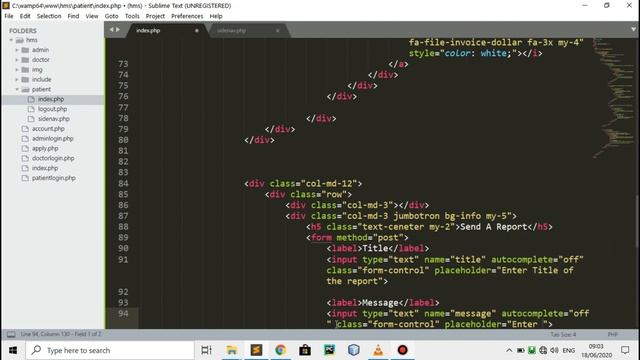
Task: Select the doctor folder icon
Action: pos(25,60)
